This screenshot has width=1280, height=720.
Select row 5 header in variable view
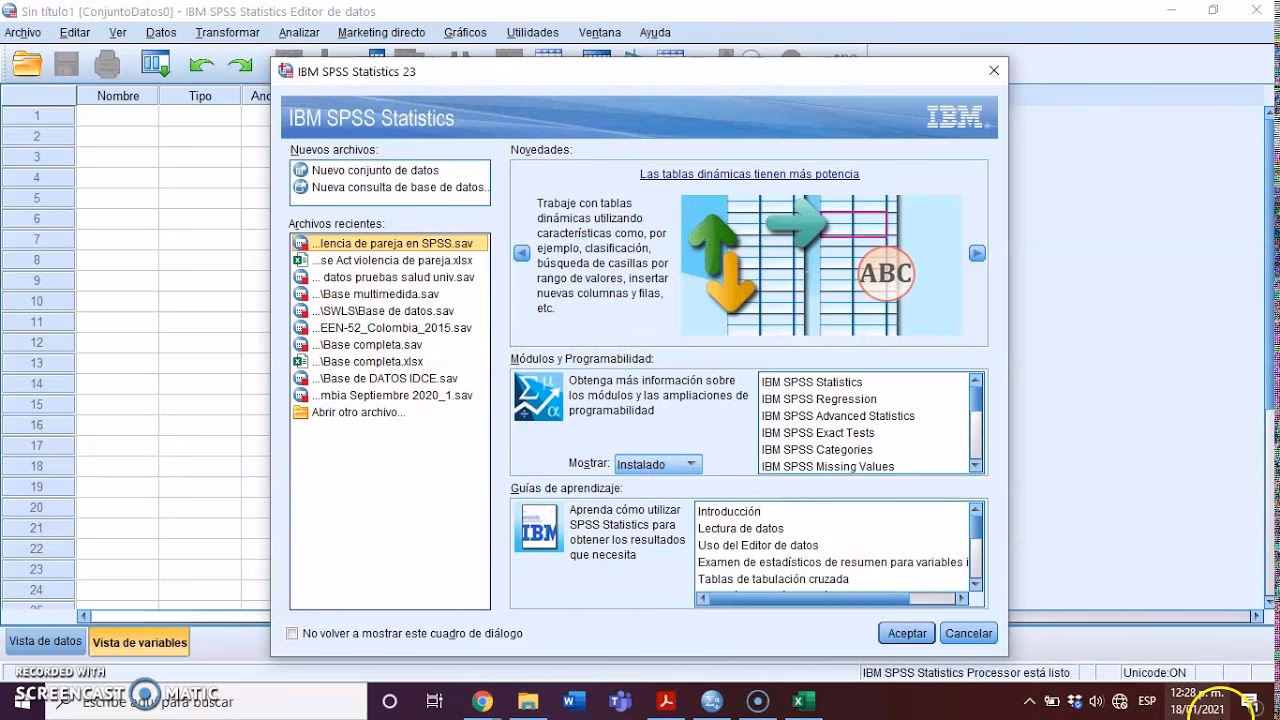37,198
